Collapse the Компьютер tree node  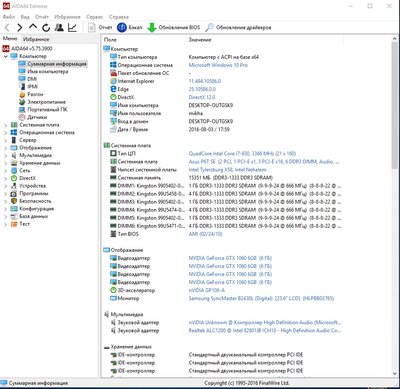pos(6,56)
